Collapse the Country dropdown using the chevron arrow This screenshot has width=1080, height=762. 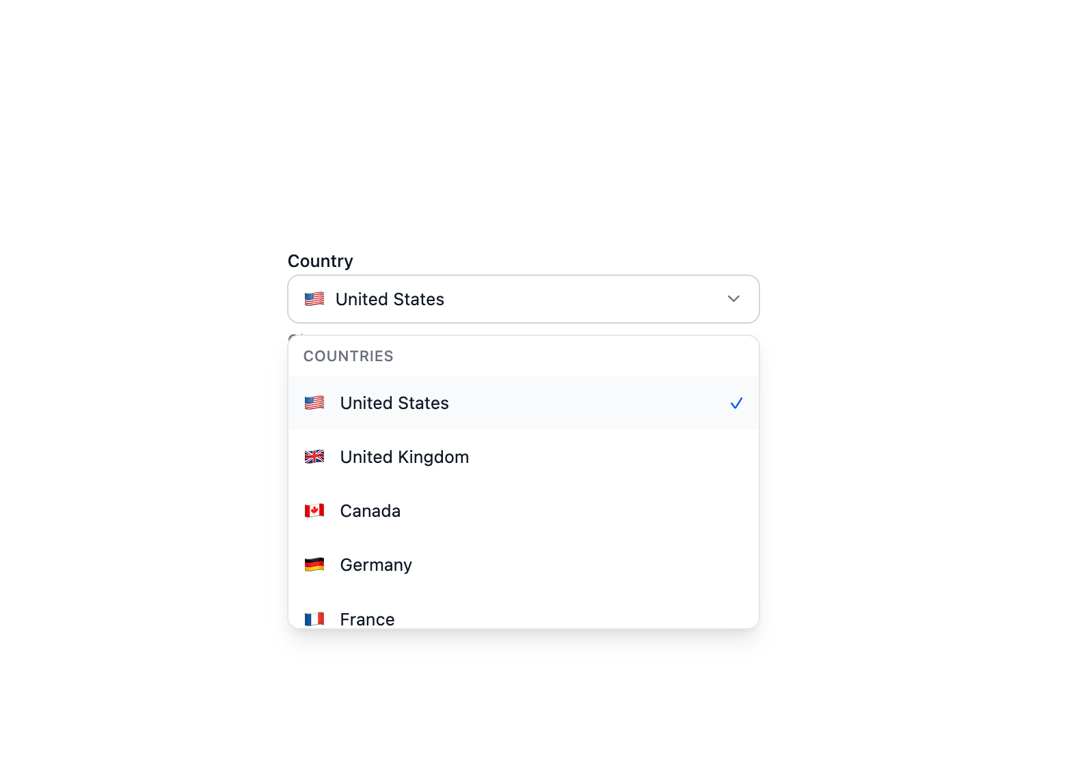click(734, 299)
